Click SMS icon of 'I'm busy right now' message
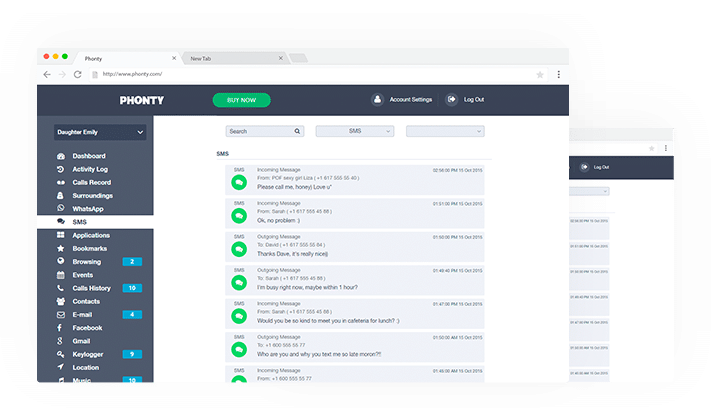The height and width of the screenshot is (409, 711). (x=239, y=282)
